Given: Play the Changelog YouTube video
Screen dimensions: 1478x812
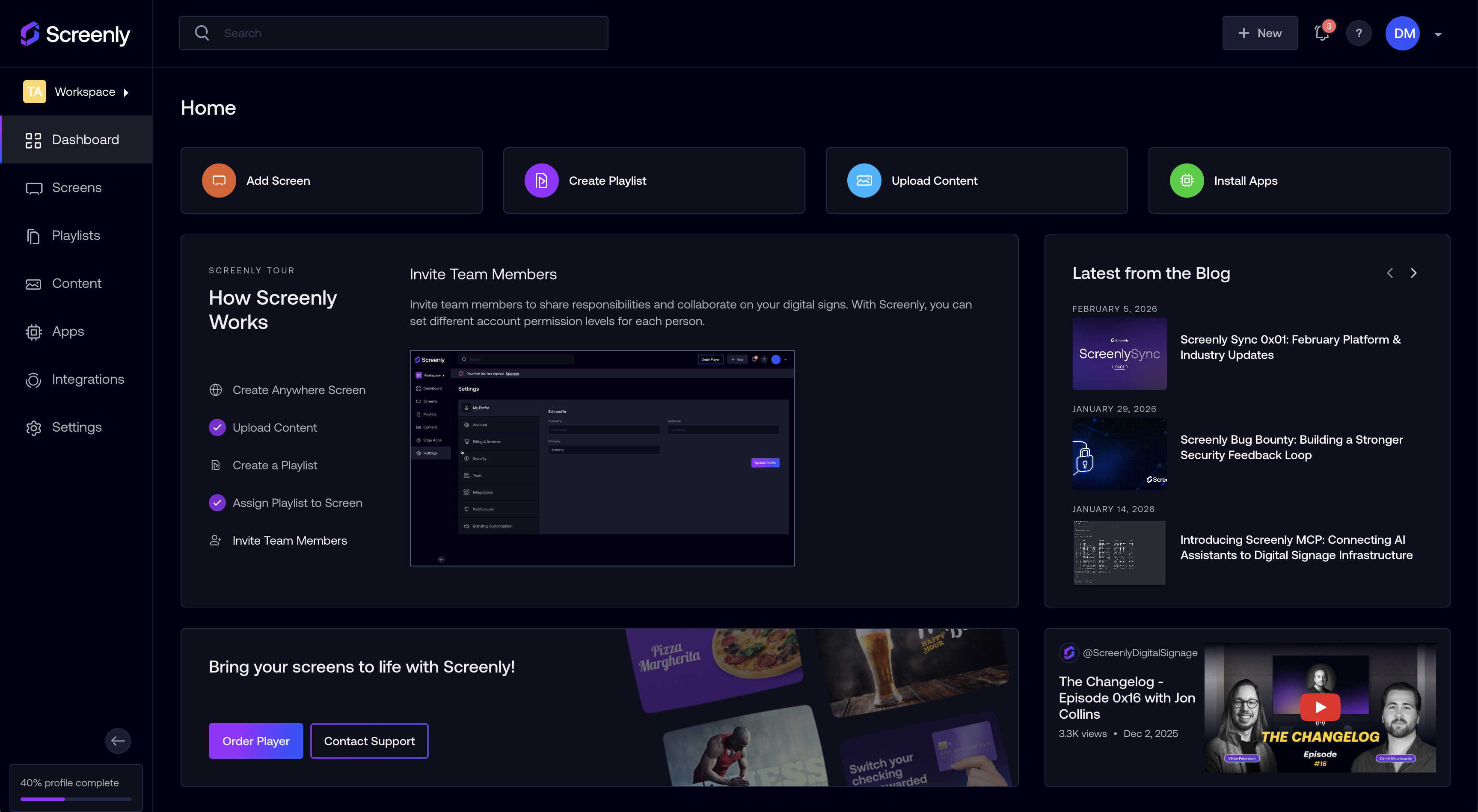Looking at the screenshot, I should (x=1320, y=707).
